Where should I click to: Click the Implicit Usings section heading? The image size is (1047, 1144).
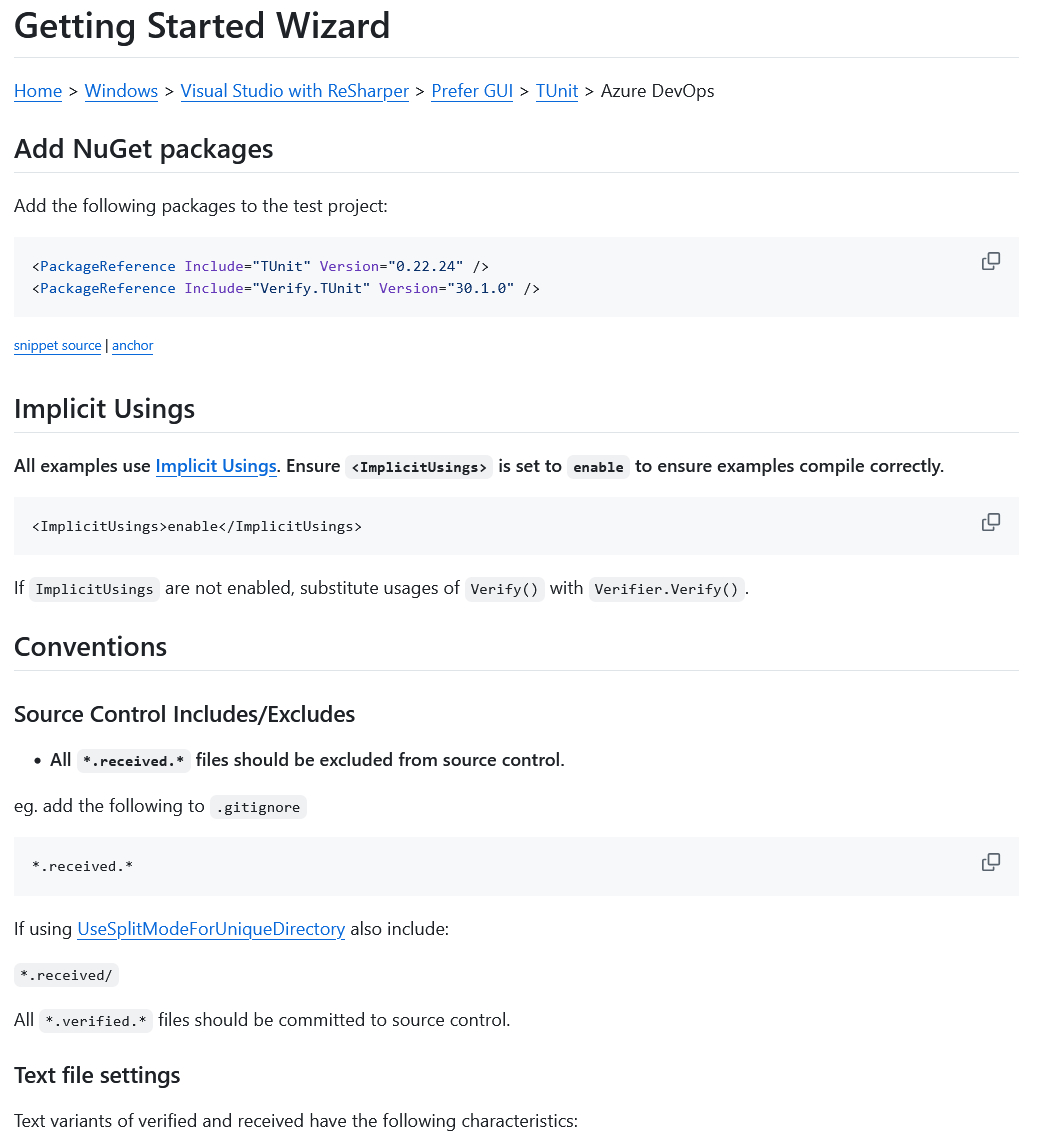coord(104,409)
